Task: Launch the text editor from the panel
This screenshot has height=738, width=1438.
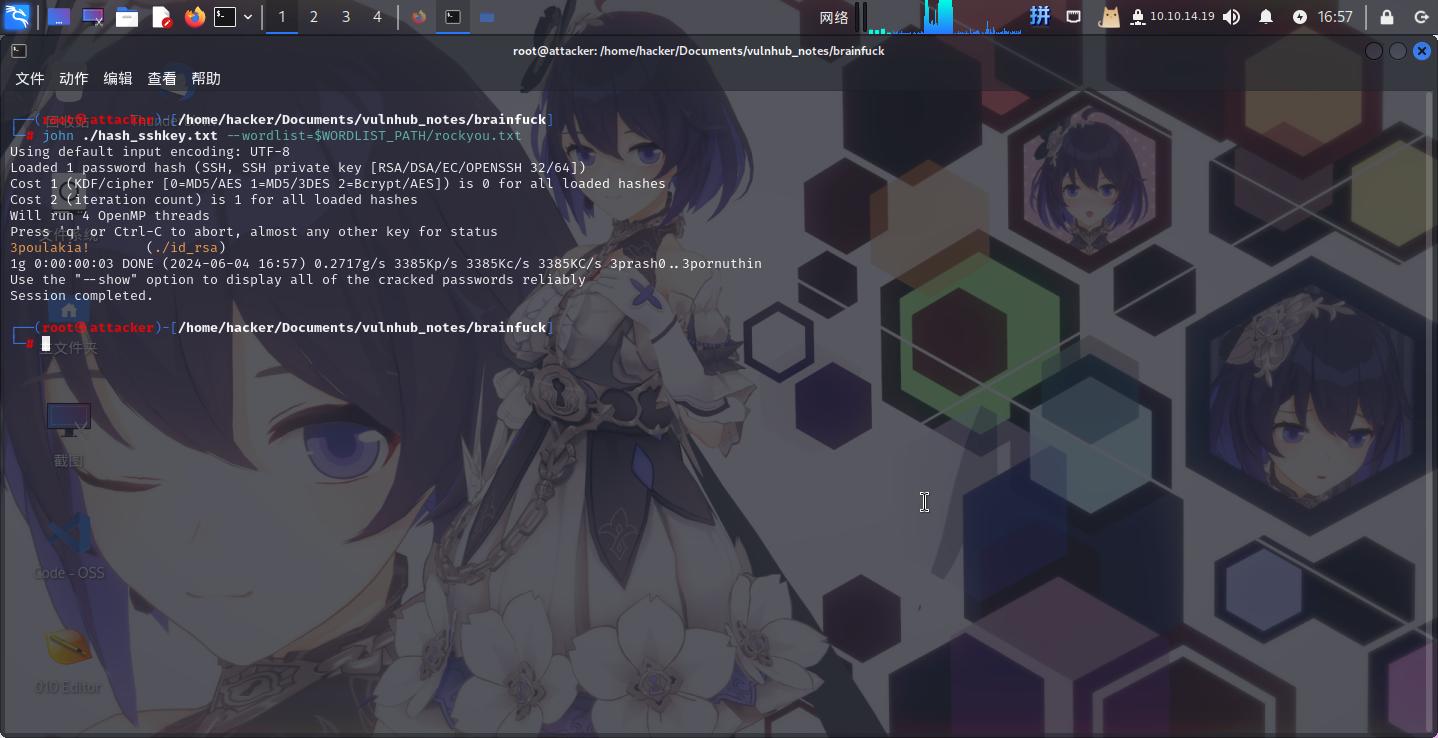Action: click(161, 17)
